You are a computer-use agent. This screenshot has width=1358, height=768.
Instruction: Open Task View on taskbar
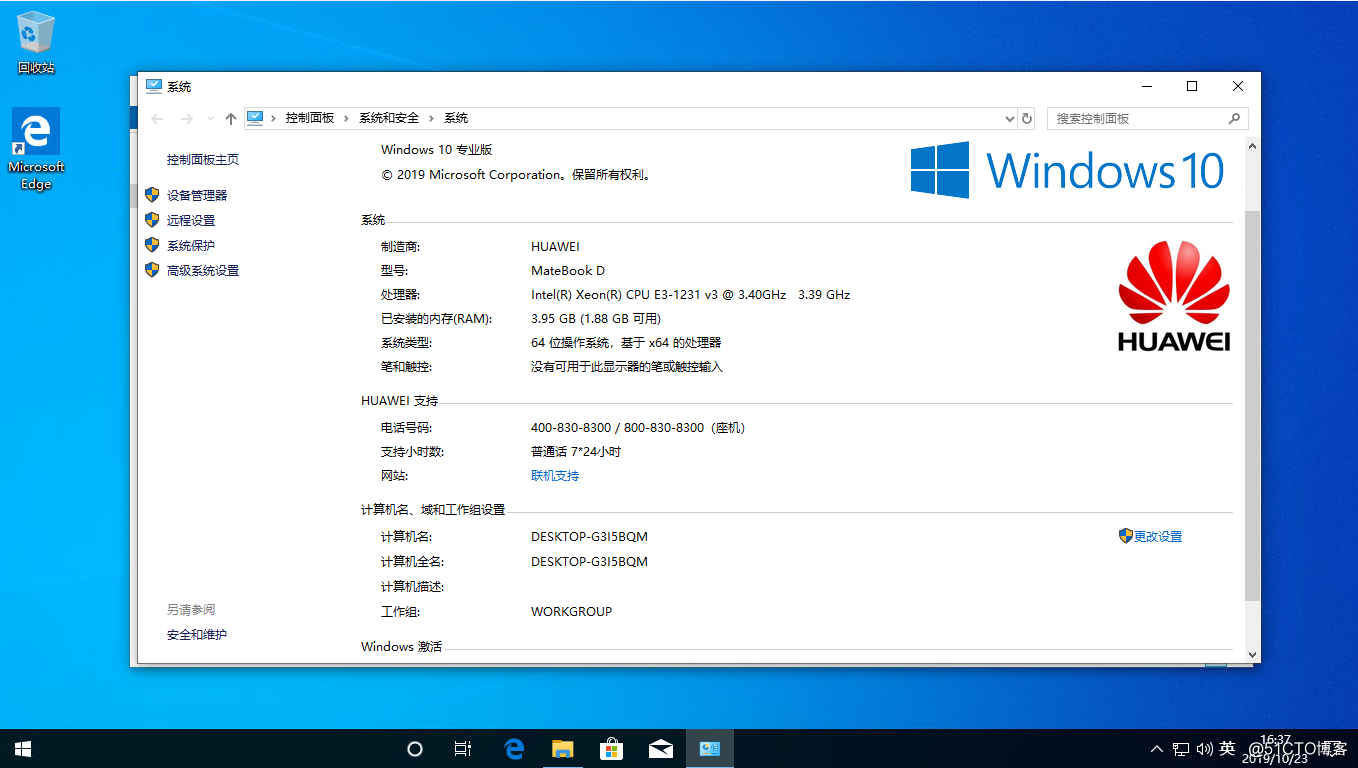[463, 749]
